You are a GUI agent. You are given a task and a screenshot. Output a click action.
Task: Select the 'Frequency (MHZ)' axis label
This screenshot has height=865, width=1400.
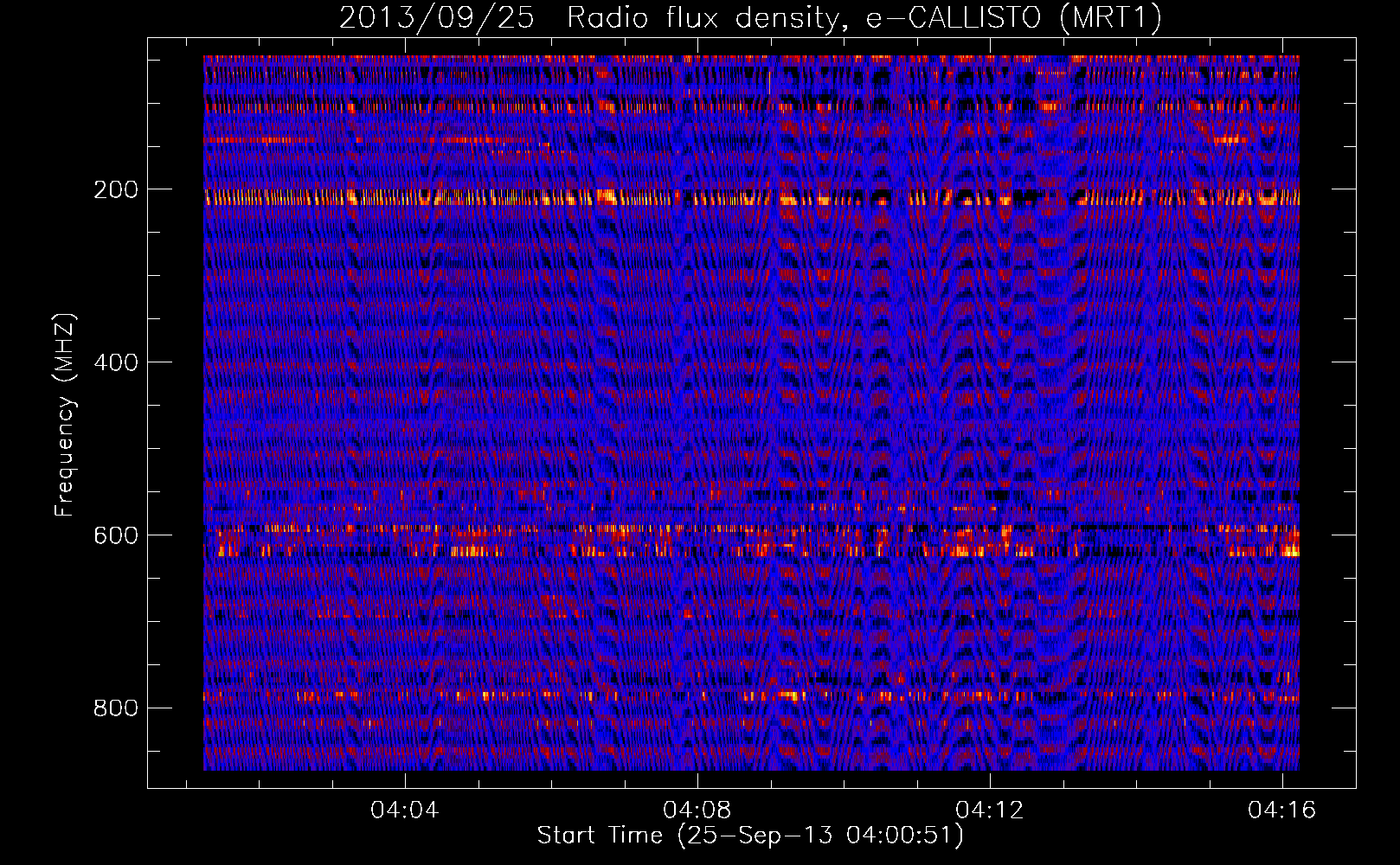[x=65, y=414]
